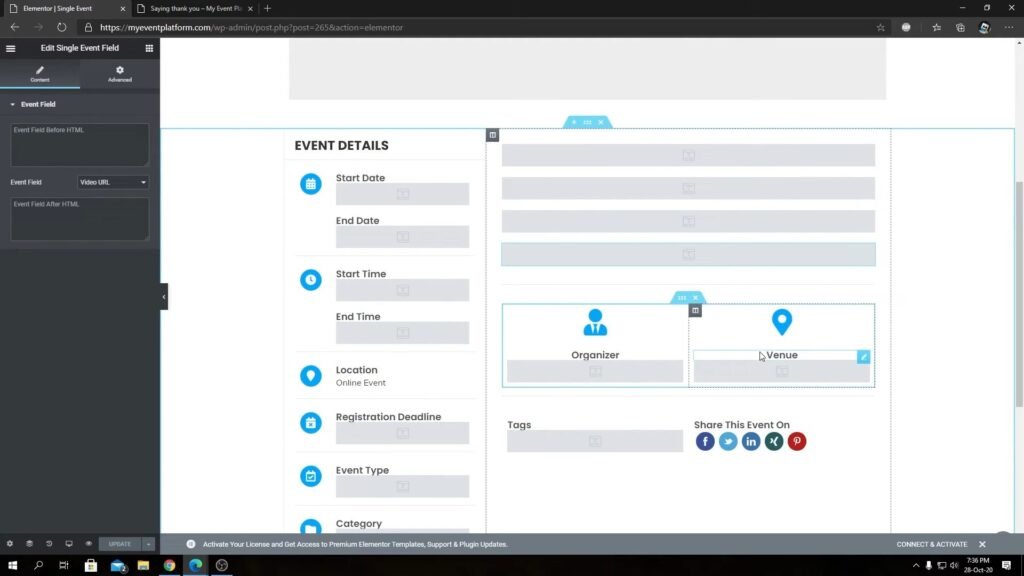Open Elementor settings gear in footer

[10, 544]
